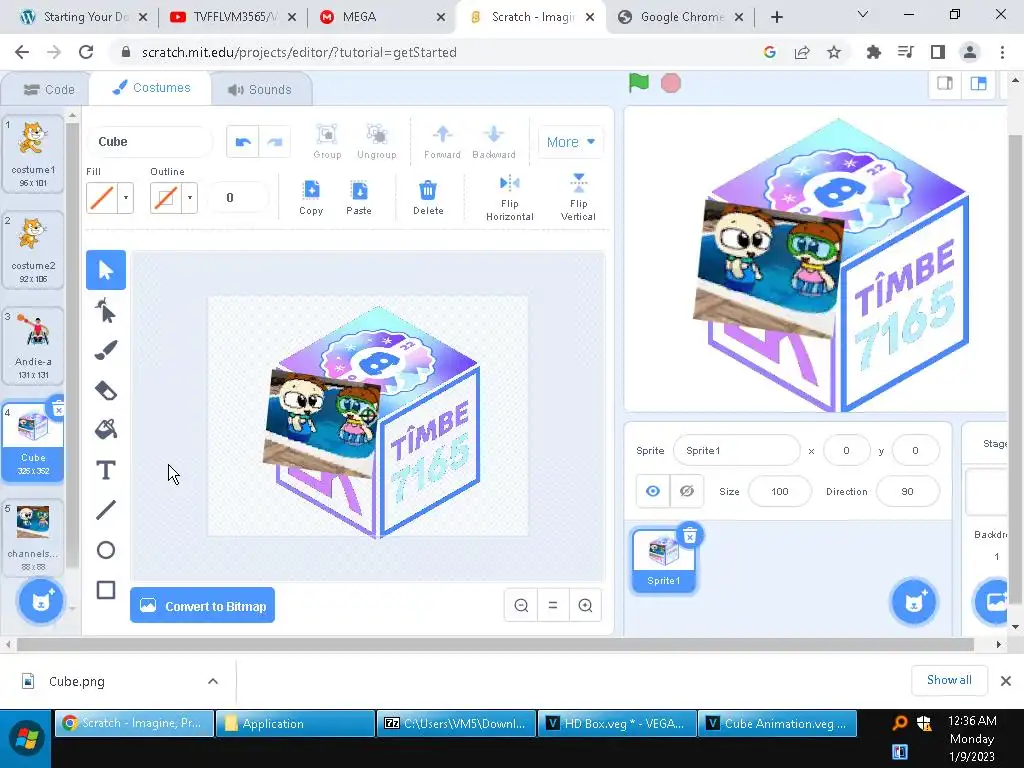Select the Brush tool

click(x=106, y=350)
